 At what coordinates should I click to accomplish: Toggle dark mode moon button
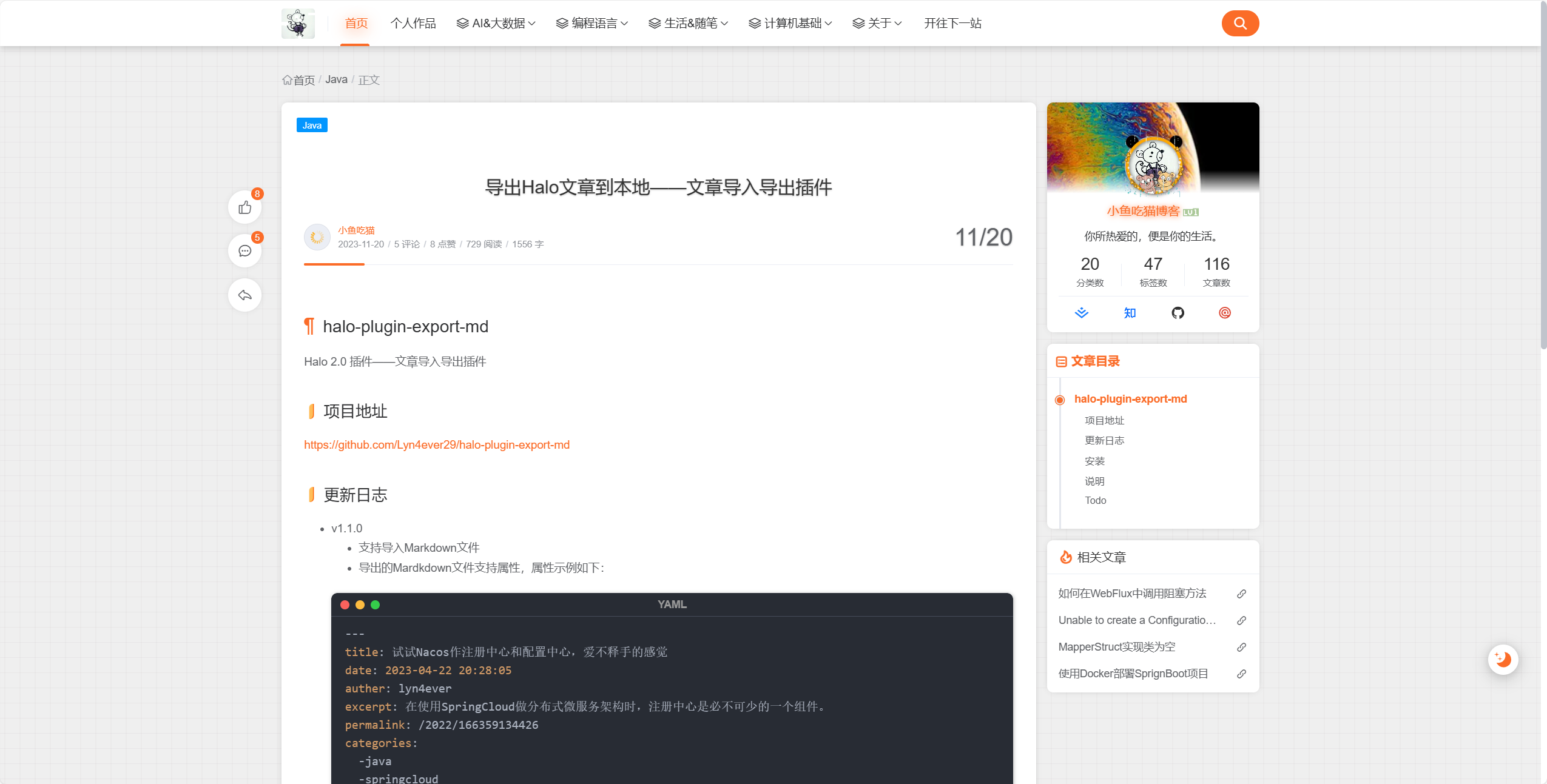[1503, 659]
